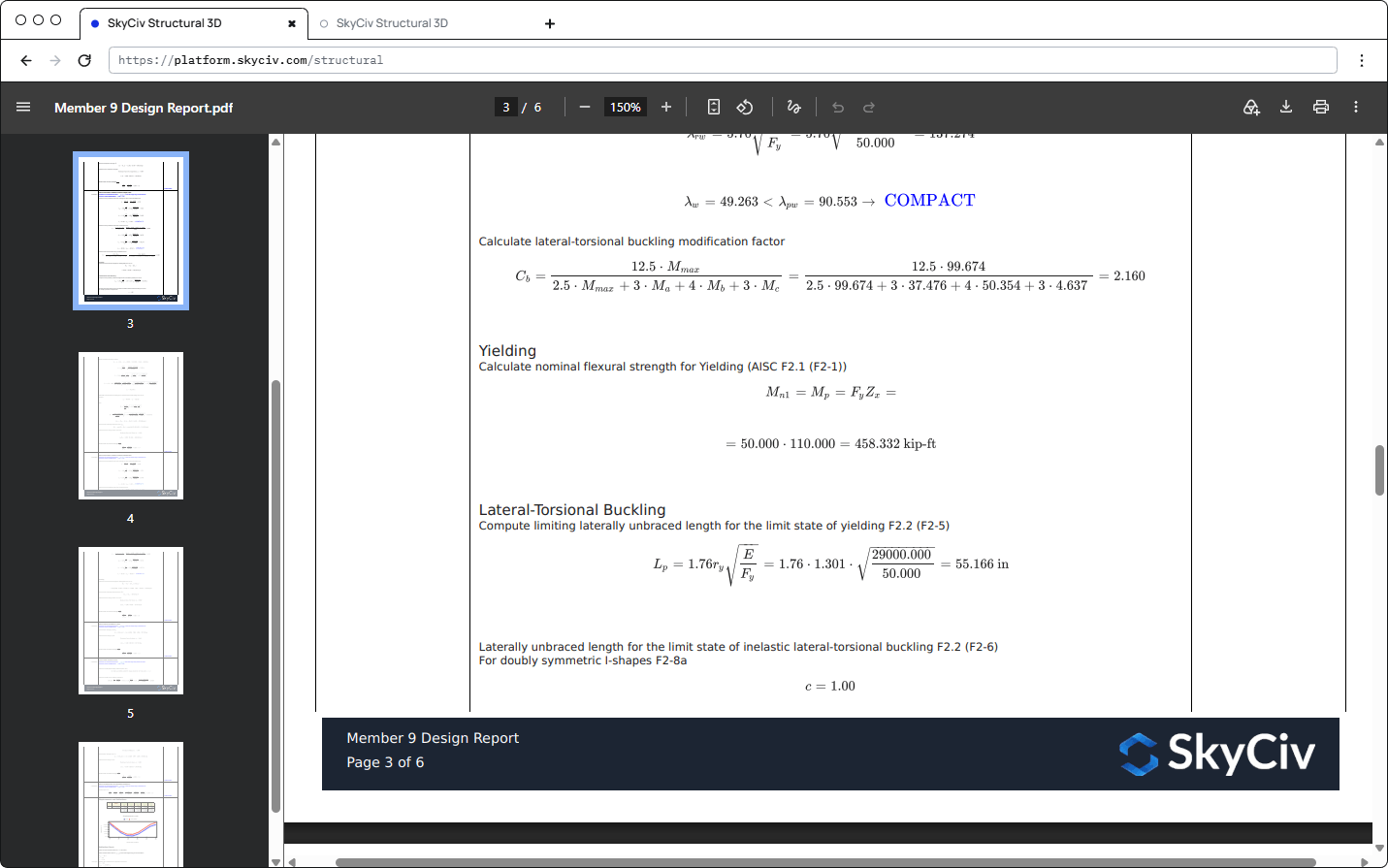Click the horizontal scroll left arrow

click(x=292, y=862)
